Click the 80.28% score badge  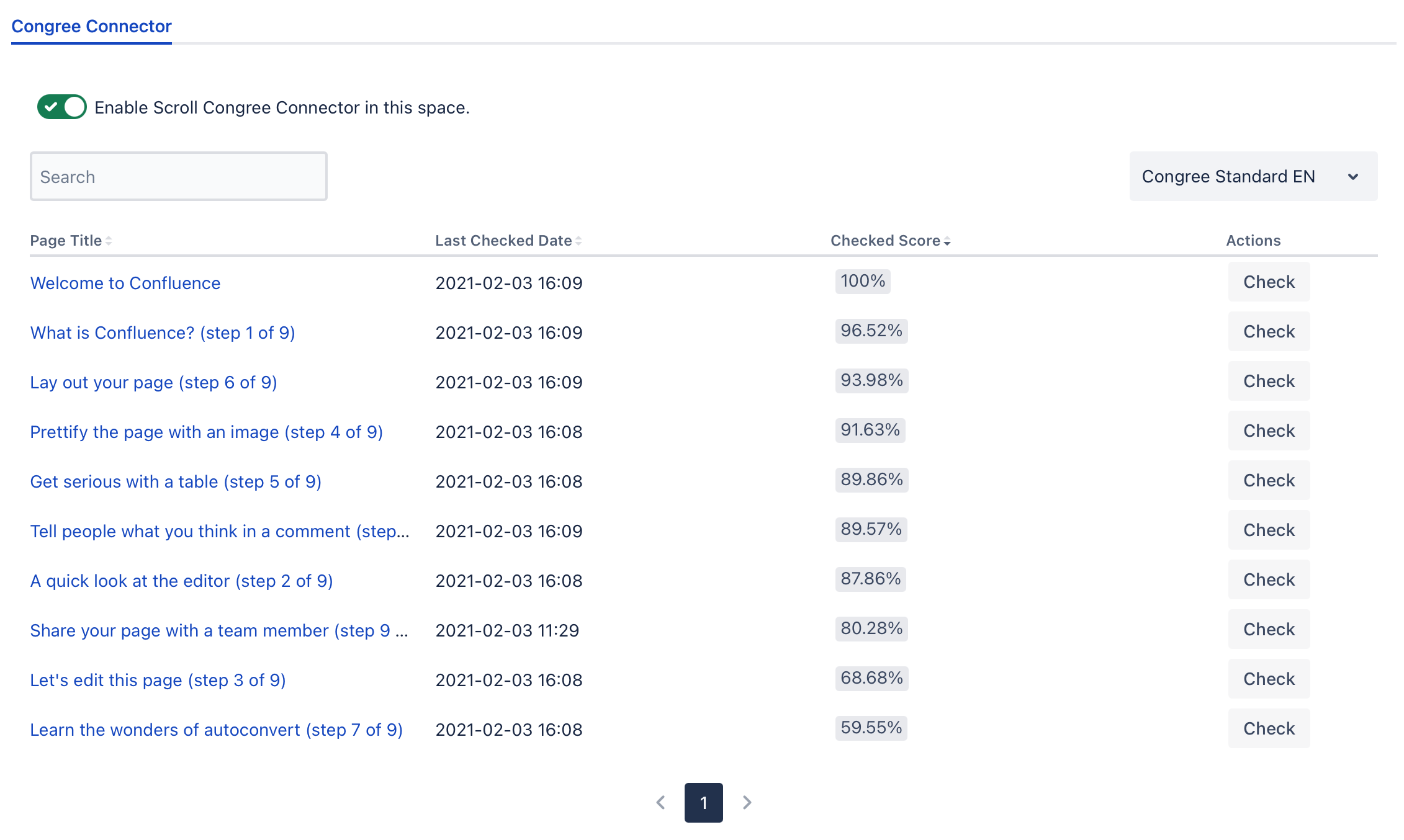pos(871,628)
